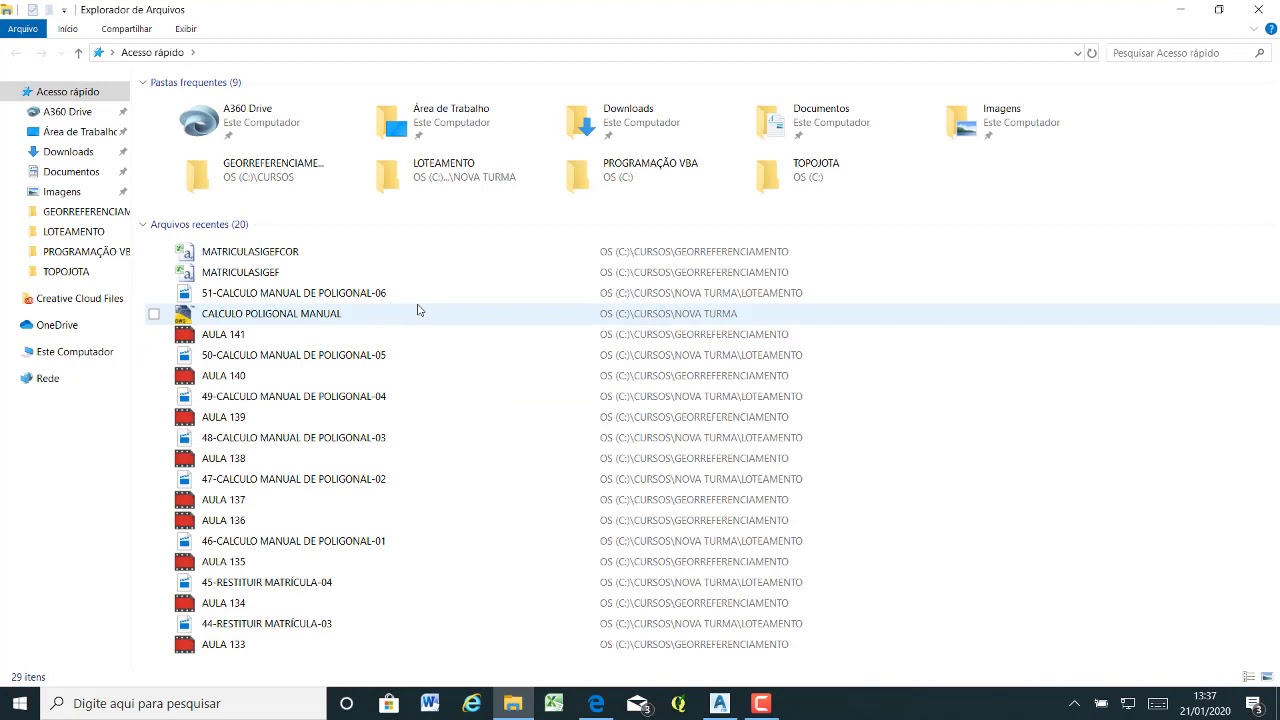Screen dimensions: 1280x720
Task: Click the chevron after Acesso rápido in address bar
Action: point(193,53)
